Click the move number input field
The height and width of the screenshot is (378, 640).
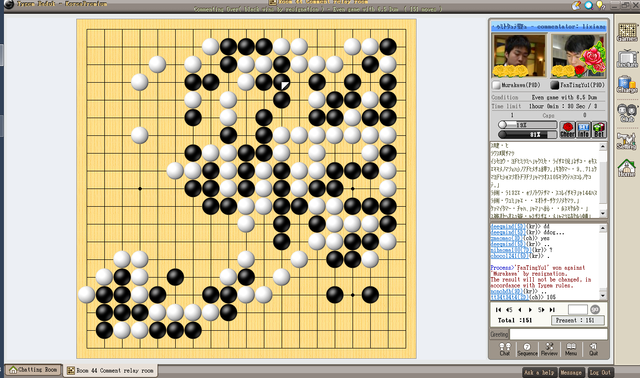[578, 309]
